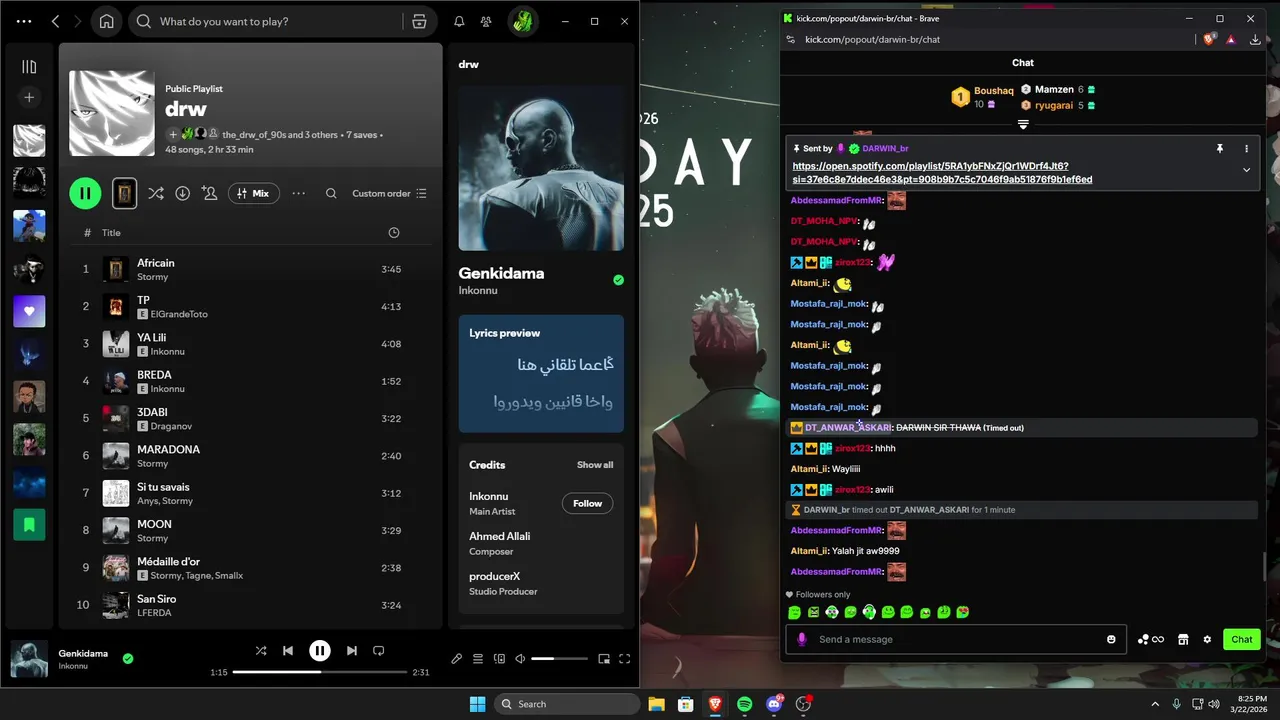Follow Inkonnu in Credits

tap(587, 503)
